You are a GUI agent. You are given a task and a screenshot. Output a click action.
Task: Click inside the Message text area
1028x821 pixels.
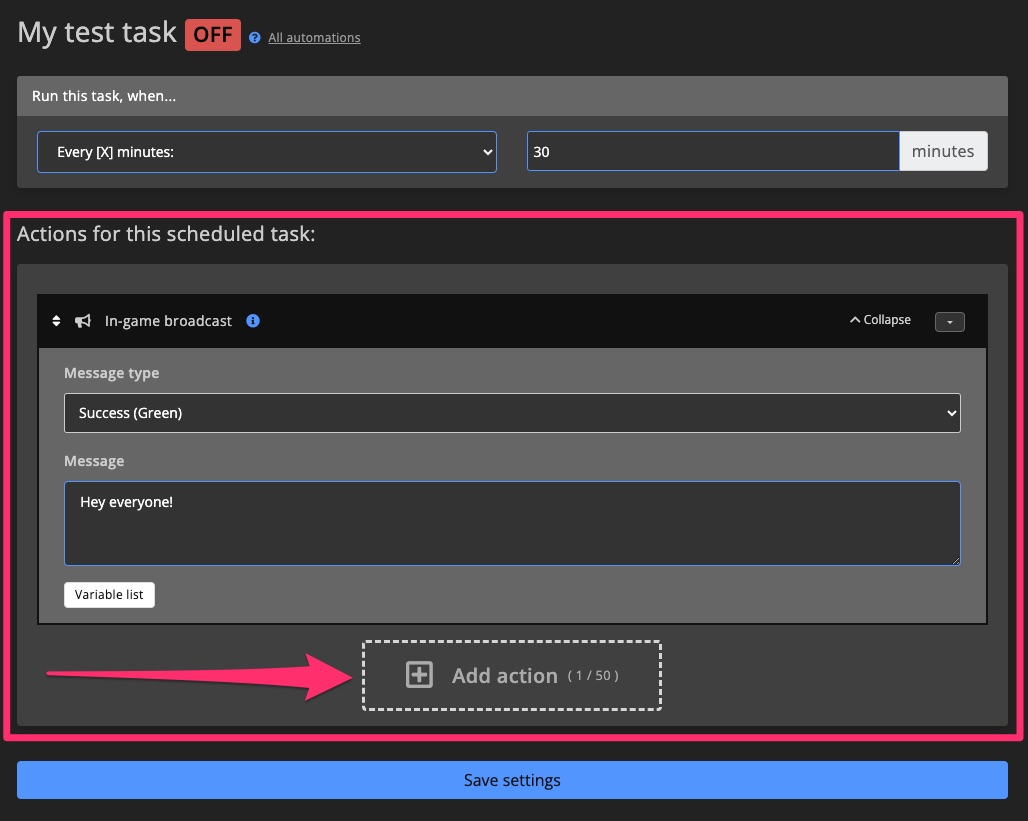512,523
